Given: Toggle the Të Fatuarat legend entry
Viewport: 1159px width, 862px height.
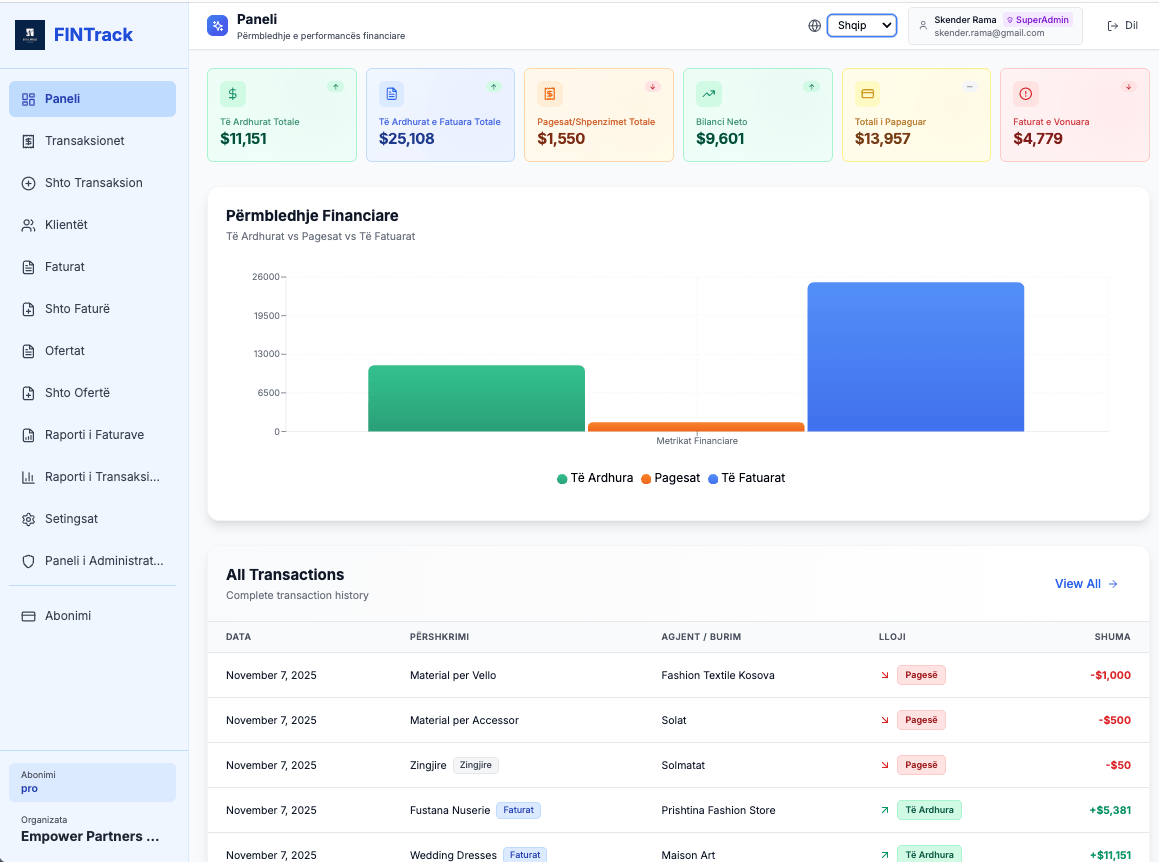Looking at the screenshot, I should coord(745,478).
